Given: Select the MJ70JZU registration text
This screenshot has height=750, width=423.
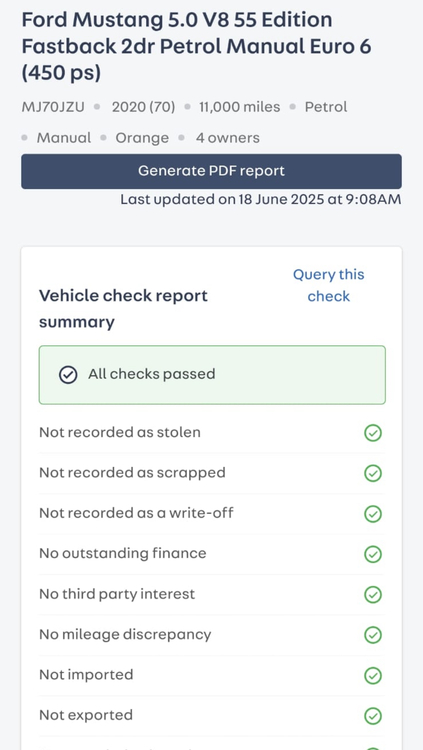Looking at the screenshot, I should coord(53,107).
